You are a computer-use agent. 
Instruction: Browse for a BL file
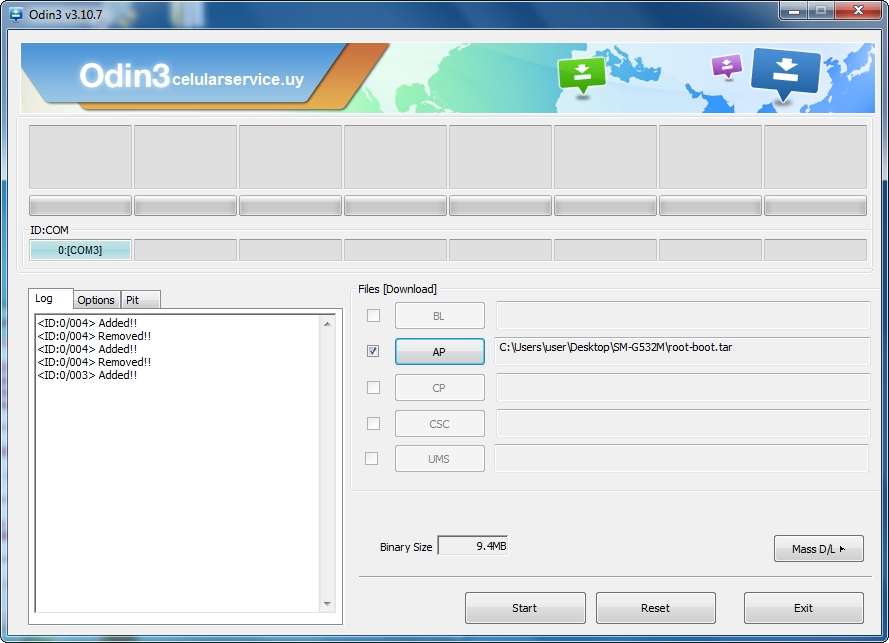439,316
